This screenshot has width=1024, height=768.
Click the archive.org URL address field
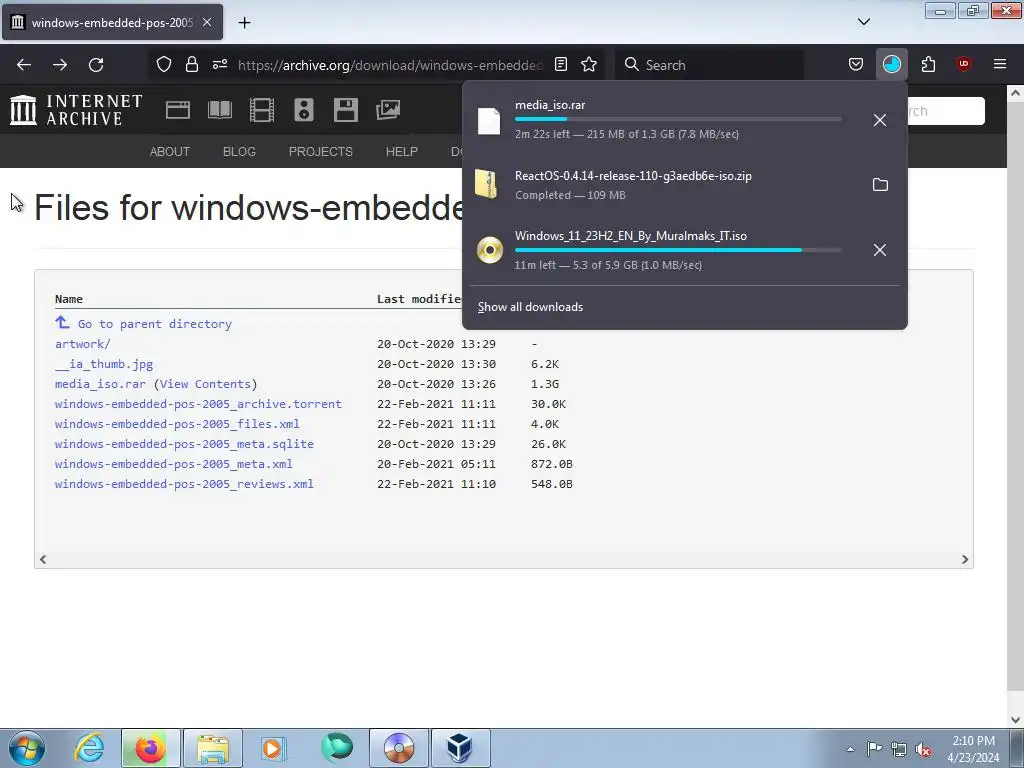(x=390, y=65)
